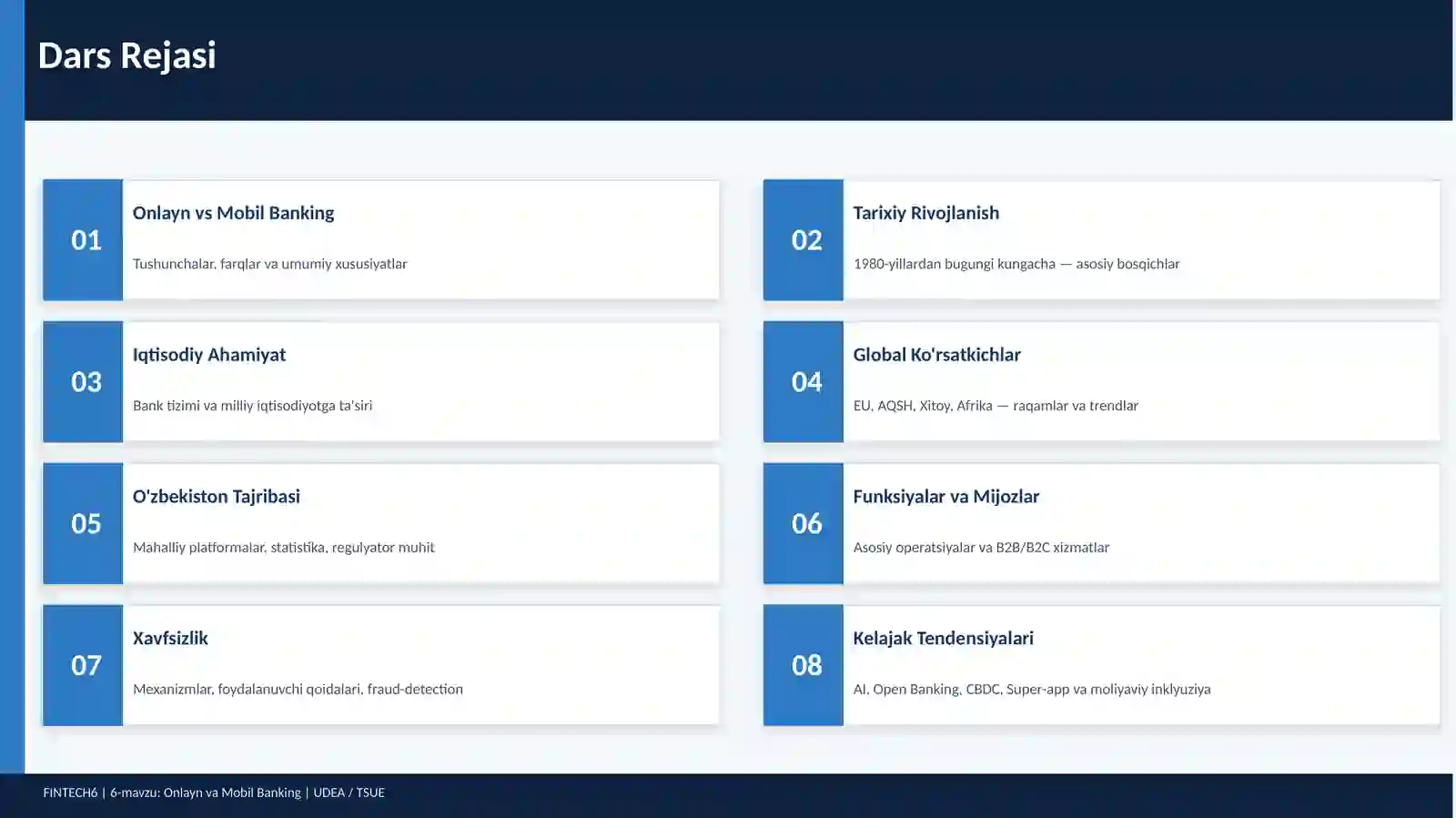This screenshot has height=818, width=1456.
Task: Select the 'Funksiyalar va Mijozlar' heading
Action: (x=946, y=497)
